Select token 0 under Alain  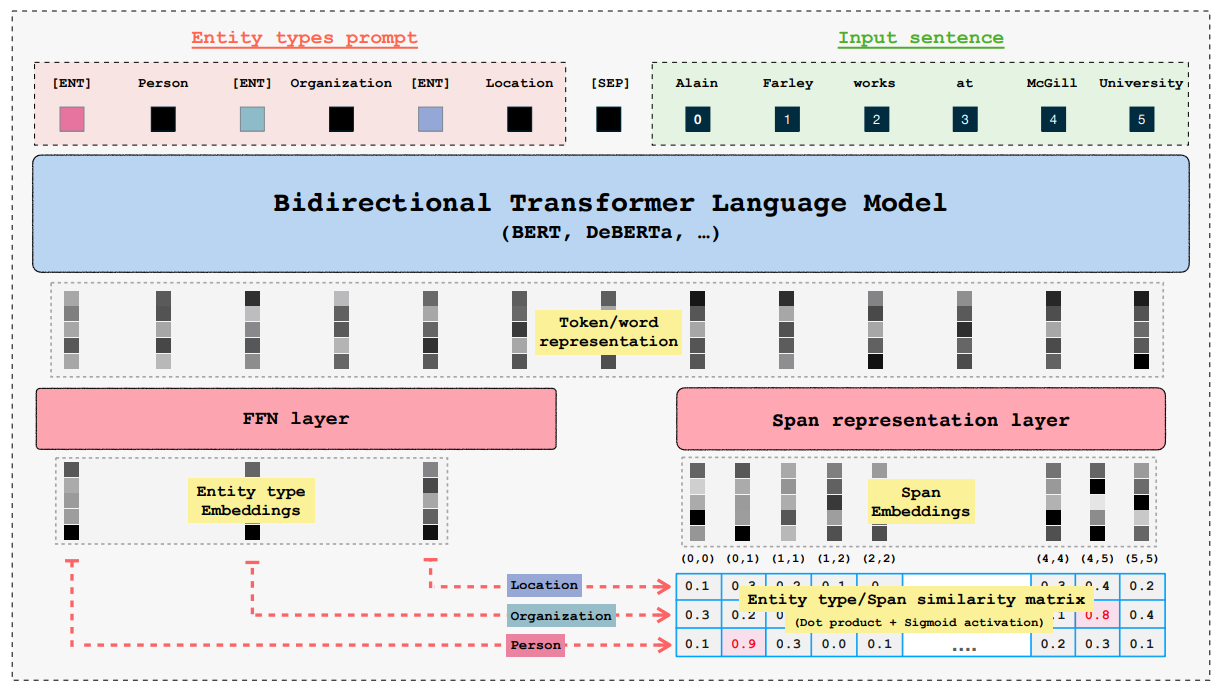[697, 119]
